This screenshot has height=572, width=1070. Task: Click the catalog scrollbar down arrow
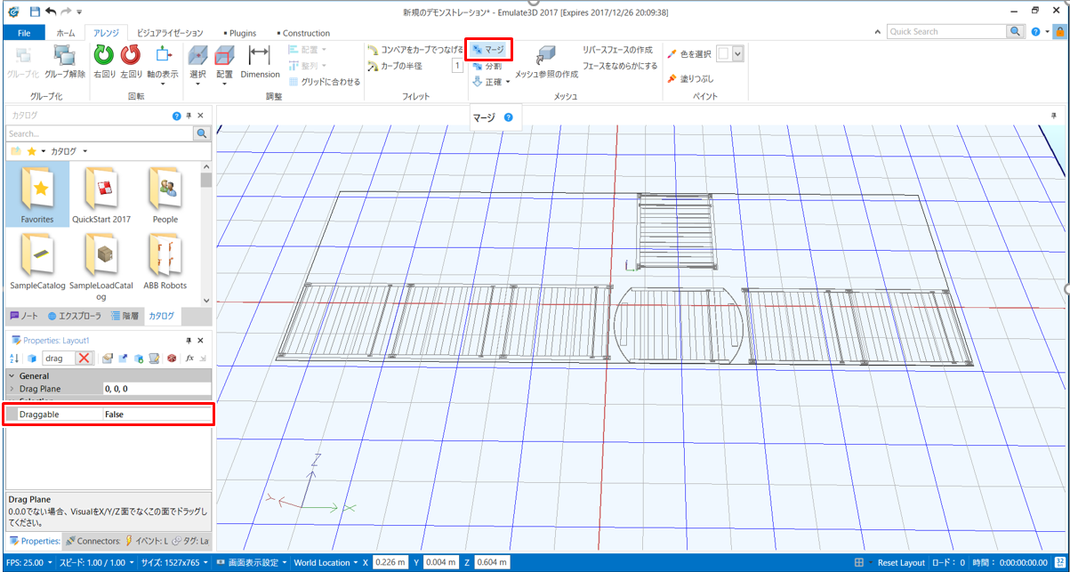point(205,300)
